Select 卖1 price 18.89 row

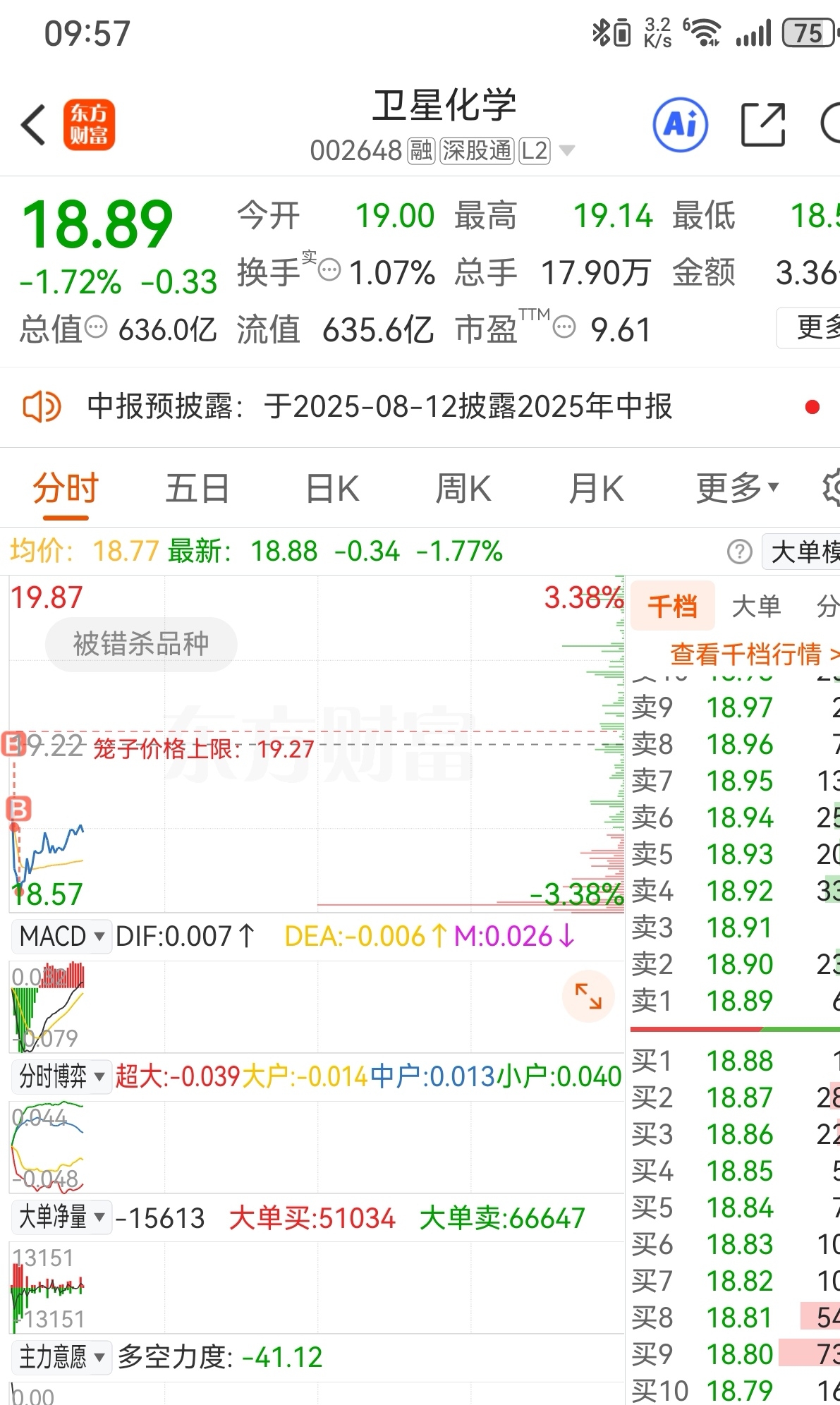(x=734, y=1000)
